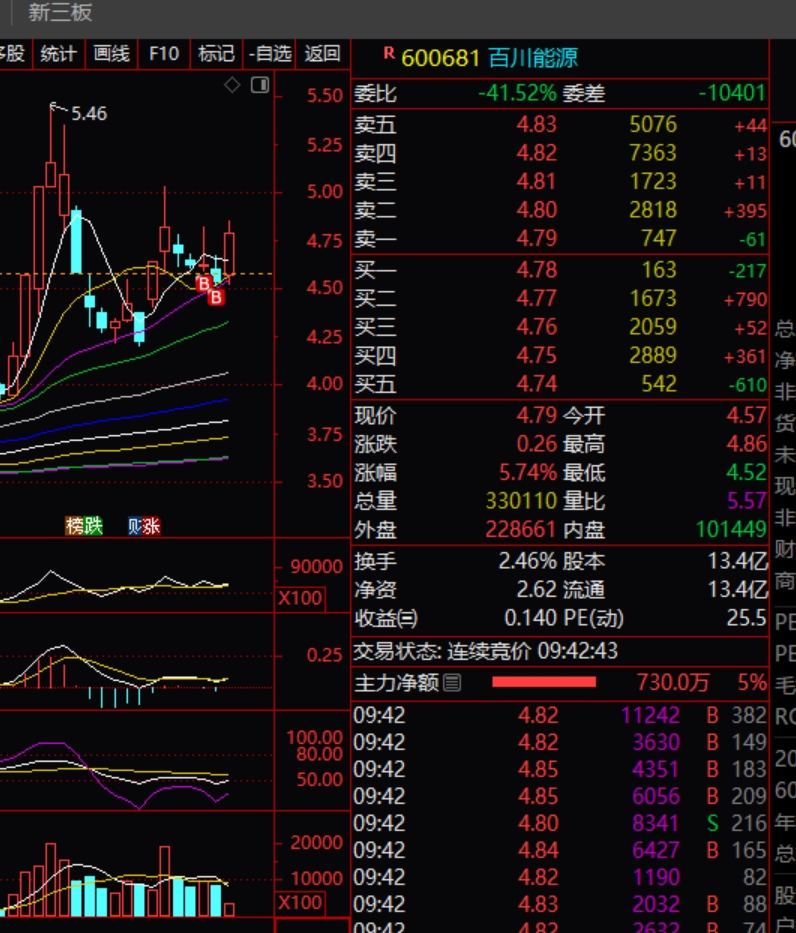Click 外盘 value 228661
Image resolution: width=796 pixels, height=933 pixels.
pos(521,530)
